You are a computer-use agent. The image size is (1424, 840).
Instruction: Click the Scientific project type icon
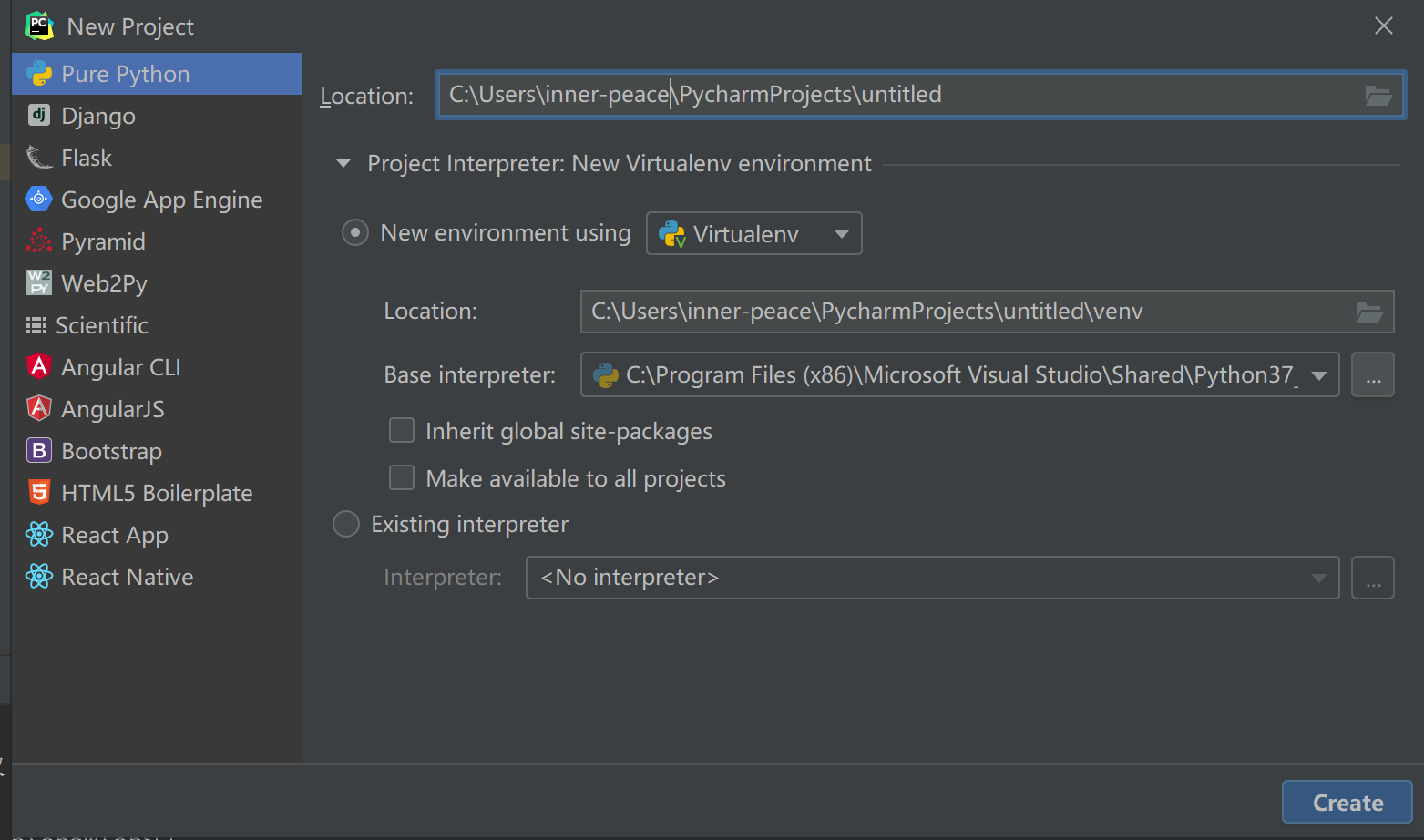pos(36,325)
